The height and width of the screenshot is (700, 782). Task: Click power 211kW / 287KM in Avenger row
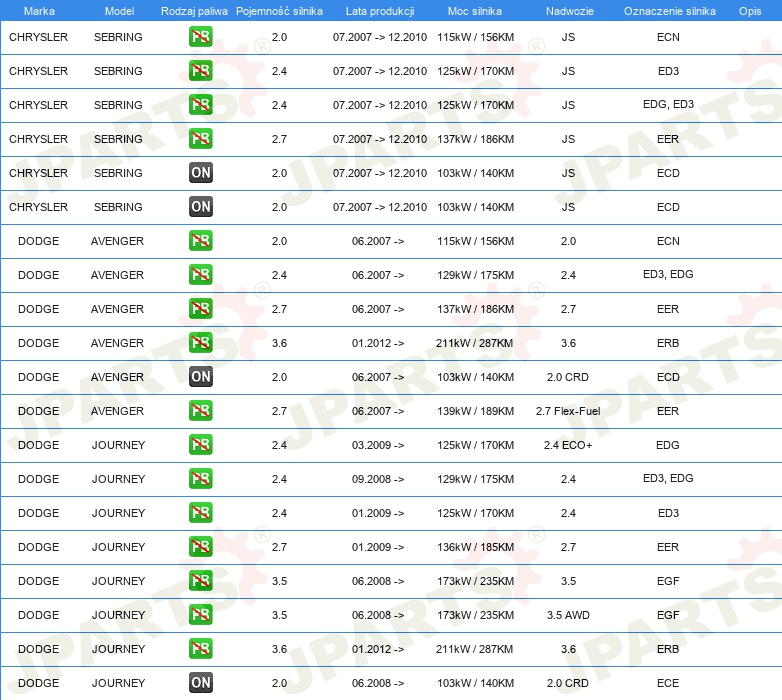point(474,343)
